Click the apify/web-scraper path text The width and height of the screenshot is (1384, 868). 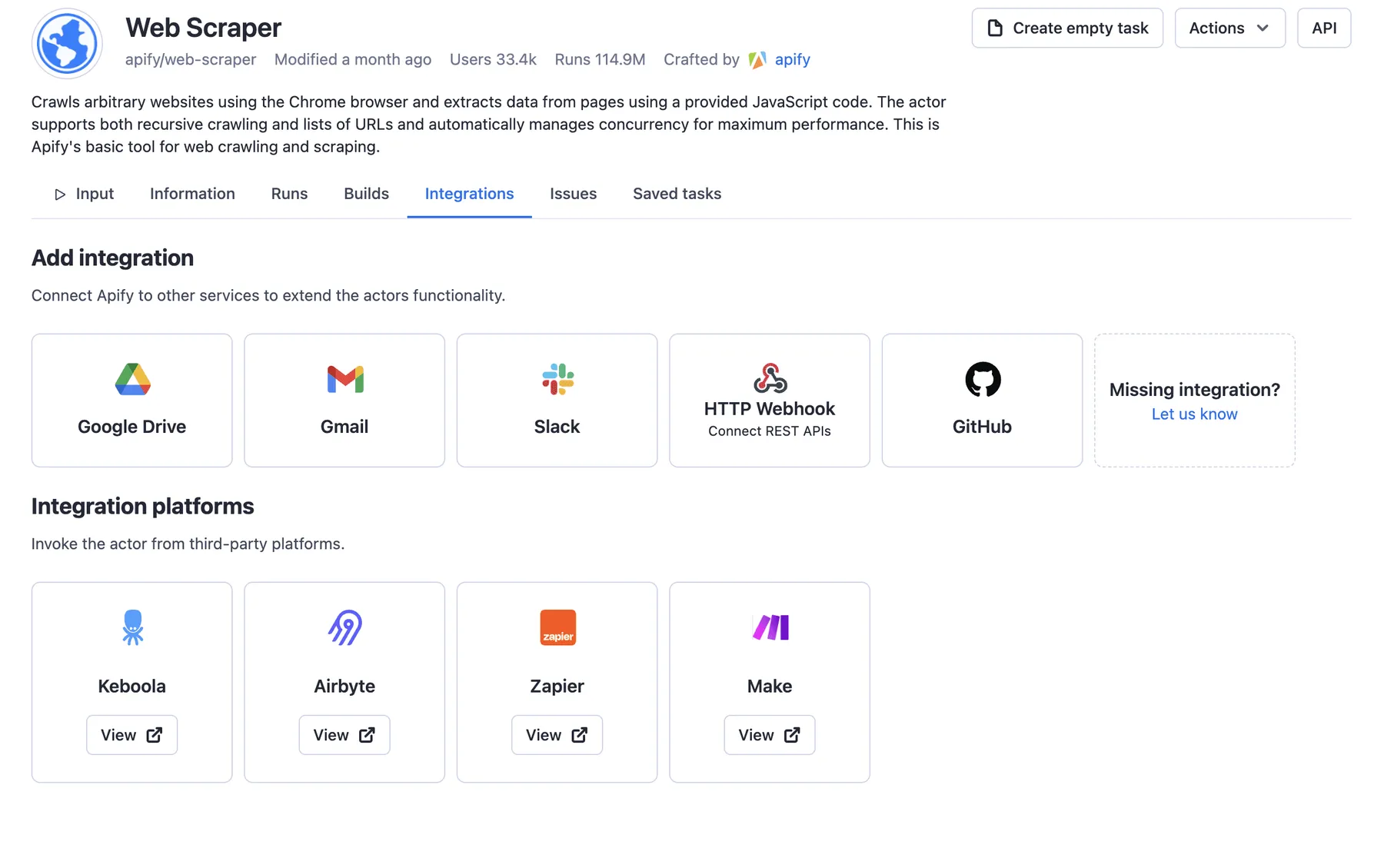(x=191, y=60)
